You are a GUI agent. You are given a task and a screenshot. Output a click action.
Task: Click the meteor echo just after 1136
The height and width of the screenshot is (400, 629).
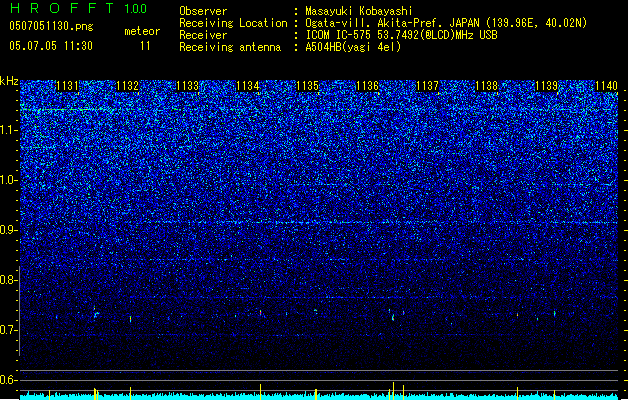(x=393, y=317)
